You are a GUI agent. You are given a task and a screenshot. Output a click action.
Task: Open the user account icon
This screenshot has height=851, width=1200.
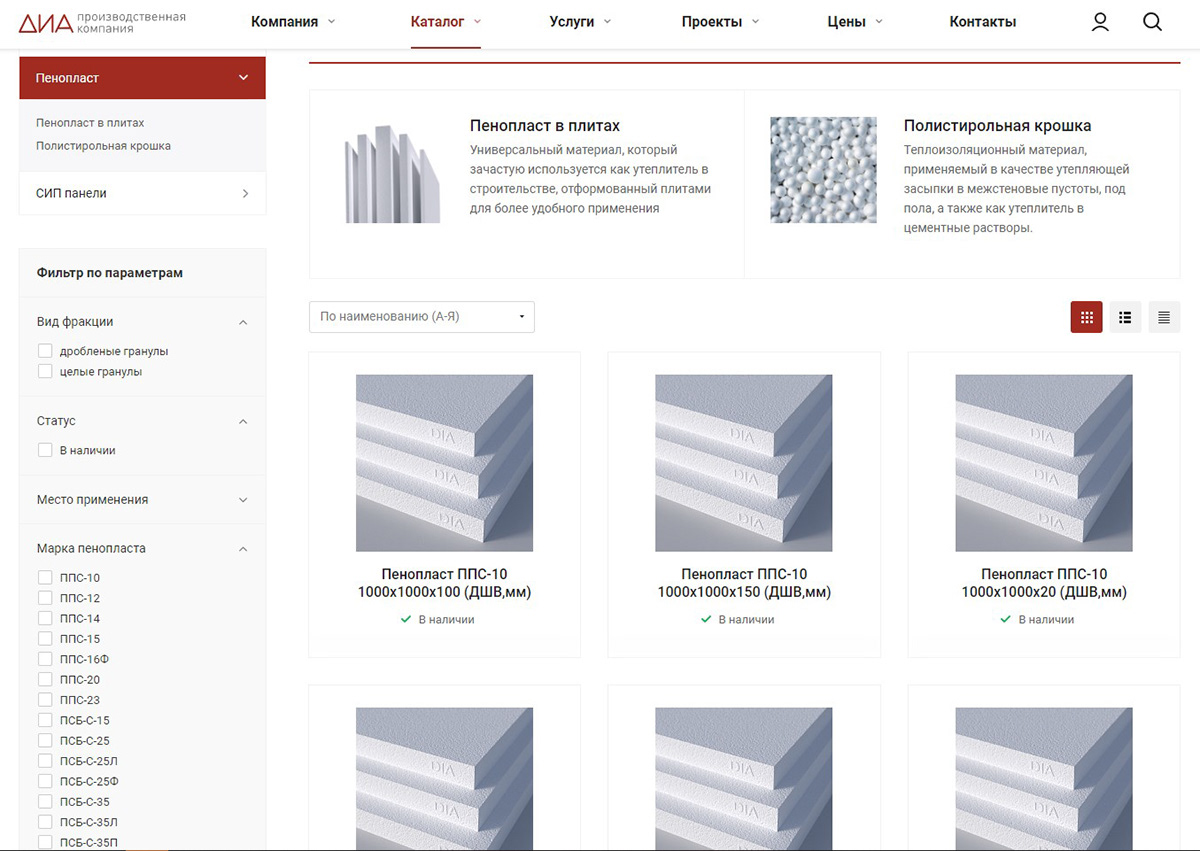point(1100,22)
